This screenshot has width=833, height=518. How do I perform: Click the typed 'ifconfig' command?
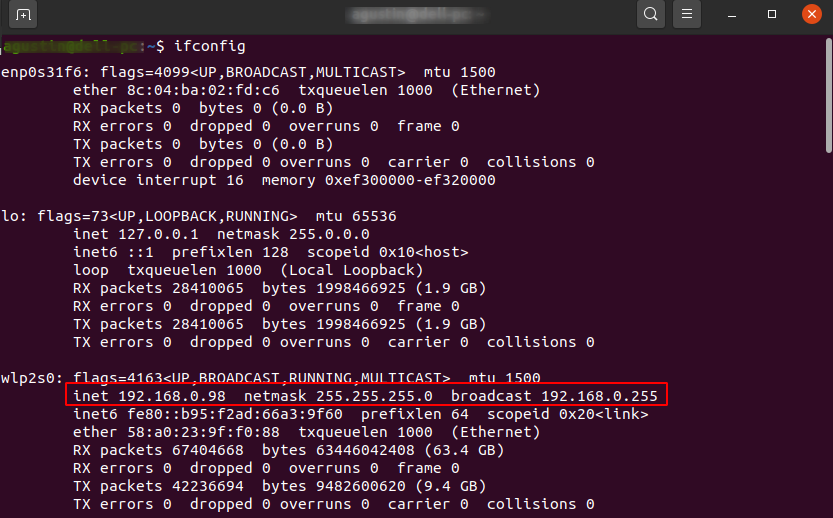[x=210, y=46]
